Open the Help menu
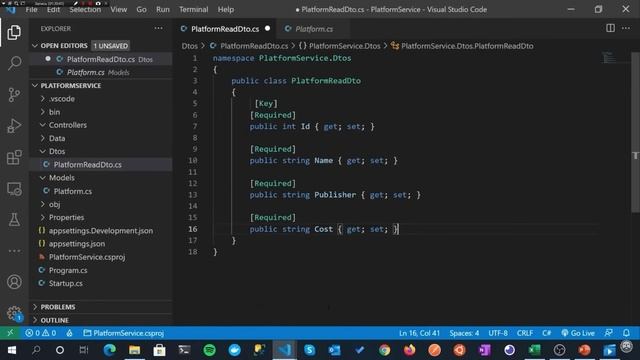Image resolution: width=640 pixels, height=360 pixels. point(226,9)
